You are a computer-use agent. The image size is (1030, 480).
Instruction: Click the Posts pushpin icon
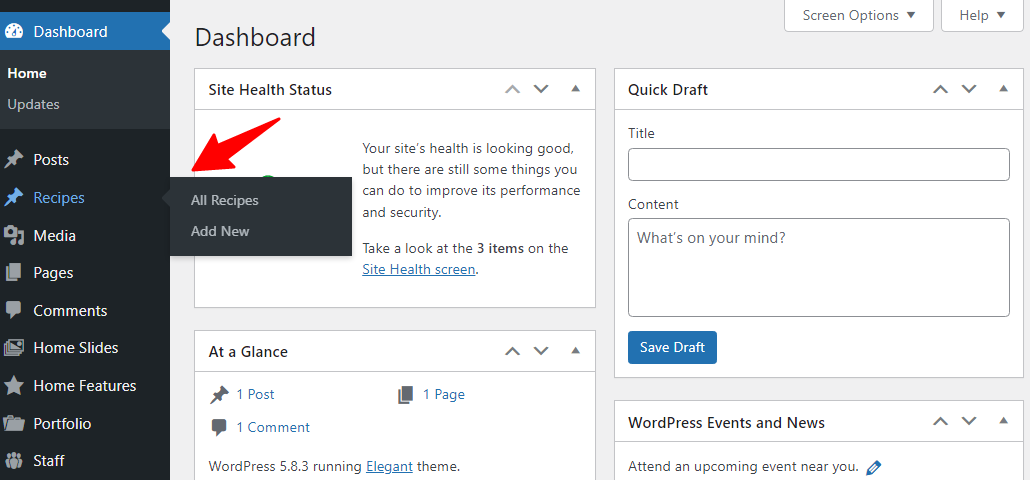click(x=14, y=160)
